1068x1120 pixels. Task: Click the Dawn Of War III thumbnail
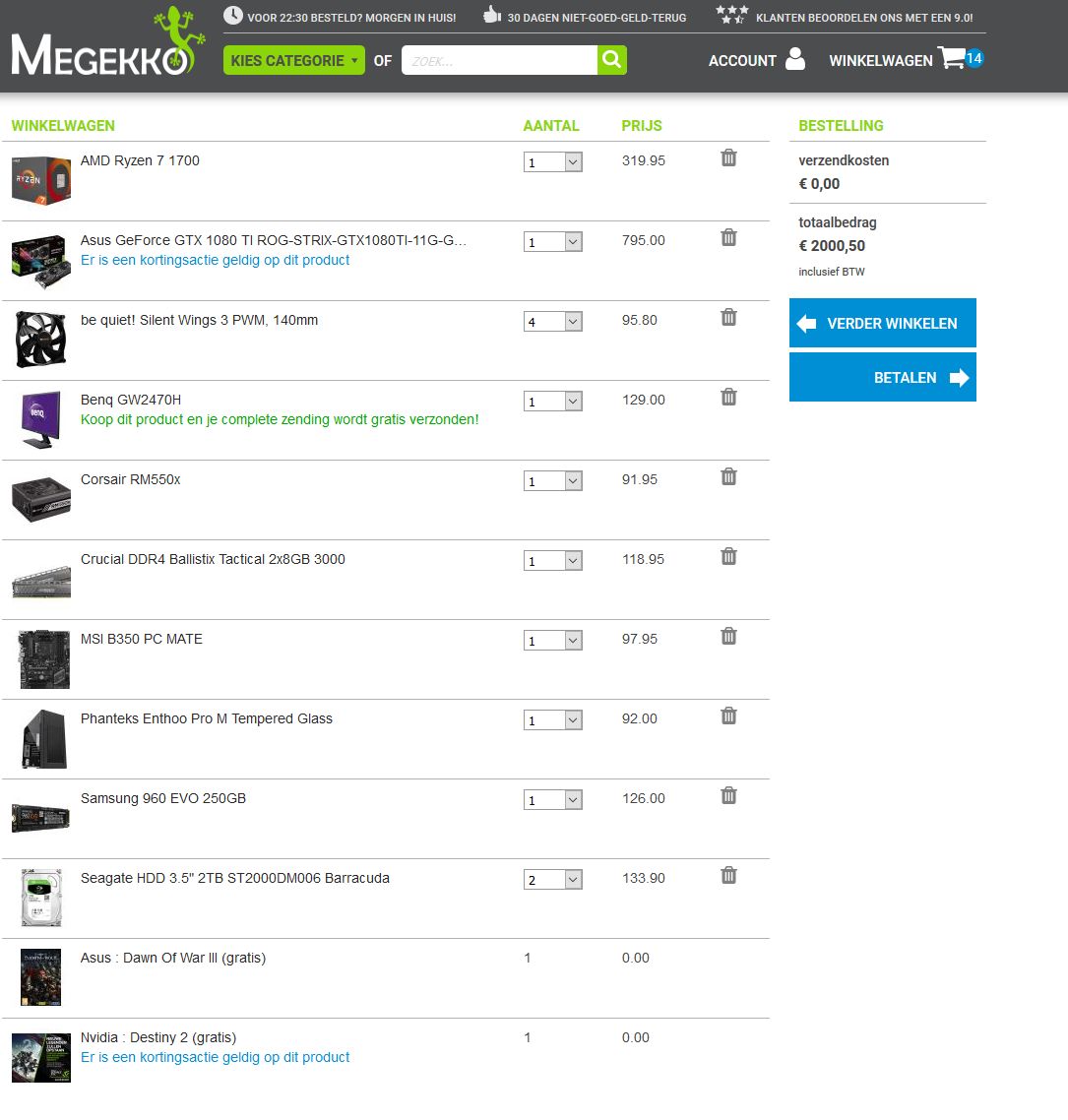pyautogui.click(x=40, y=978)
